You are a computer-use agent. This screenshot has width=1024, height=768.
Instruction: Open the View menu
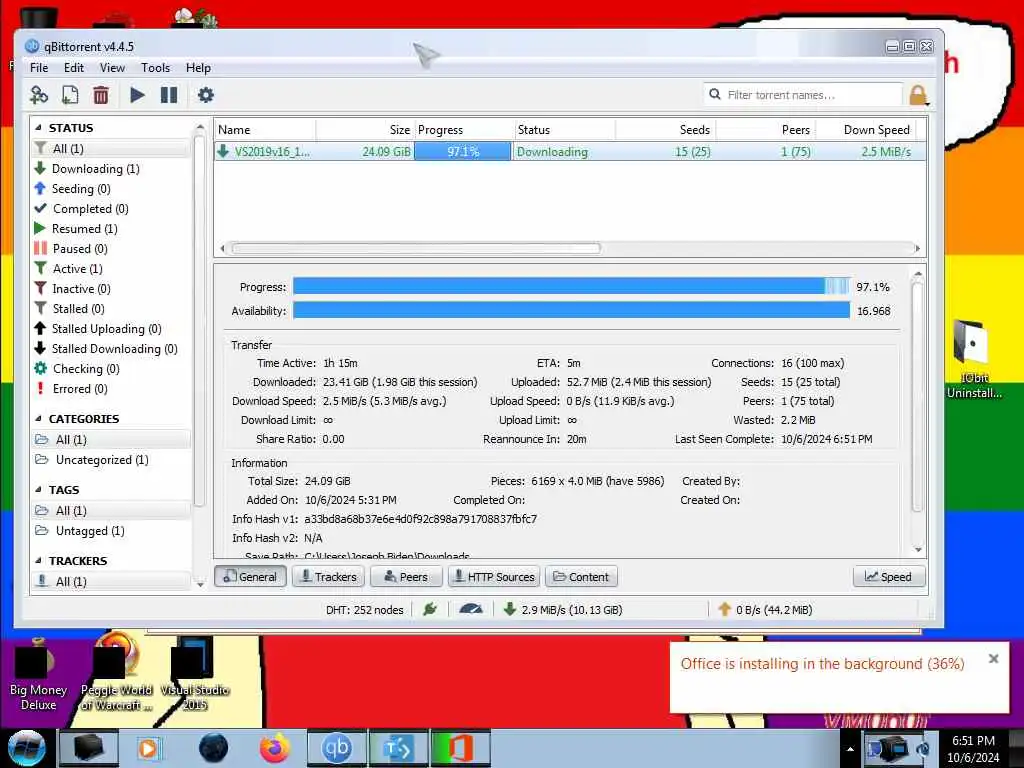(x=112, y=68)
